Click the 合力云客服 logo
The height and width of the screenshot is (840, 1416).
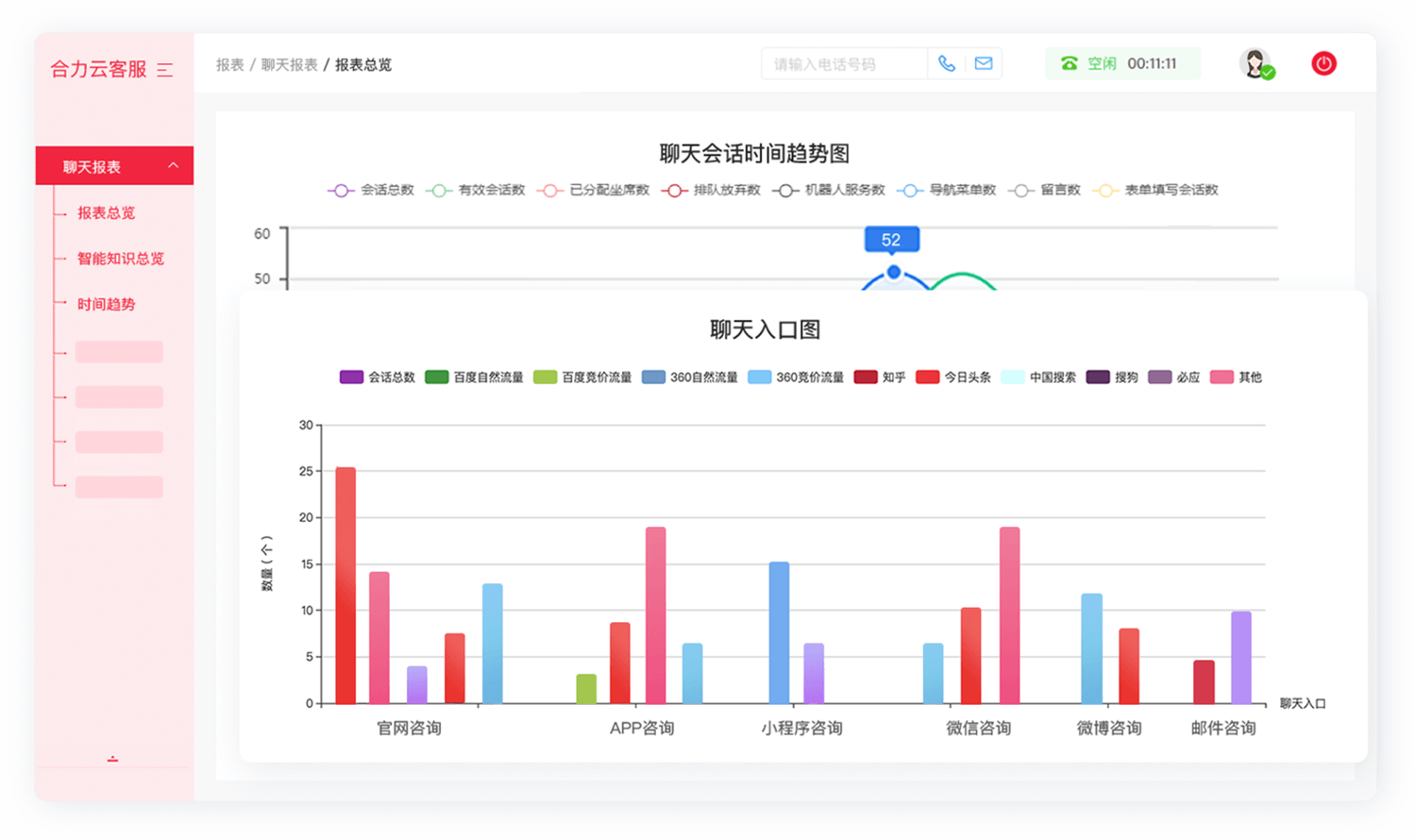(98, 70)
